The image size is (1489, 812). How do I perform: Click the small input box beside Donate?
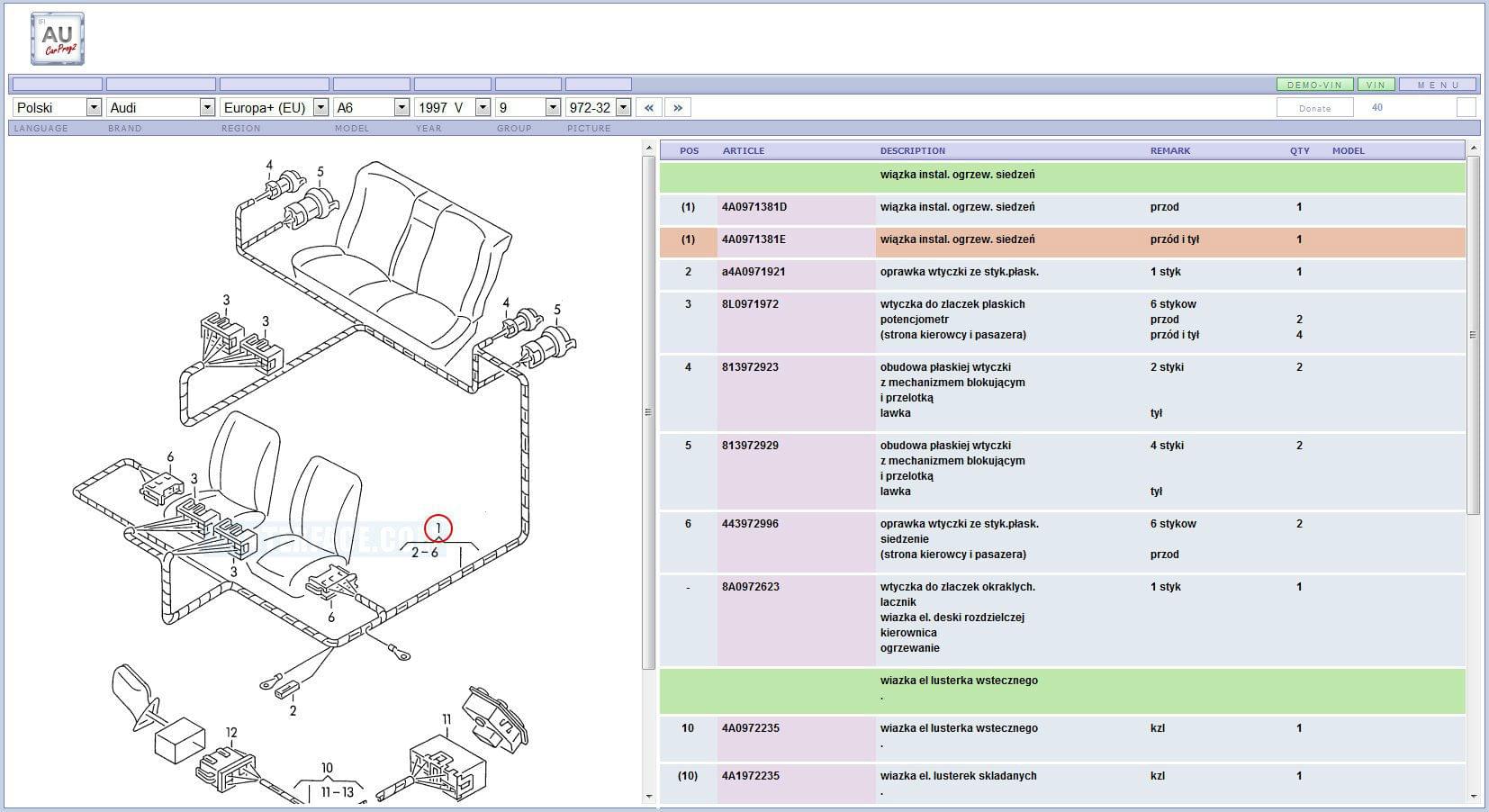tap(1466, 107)
